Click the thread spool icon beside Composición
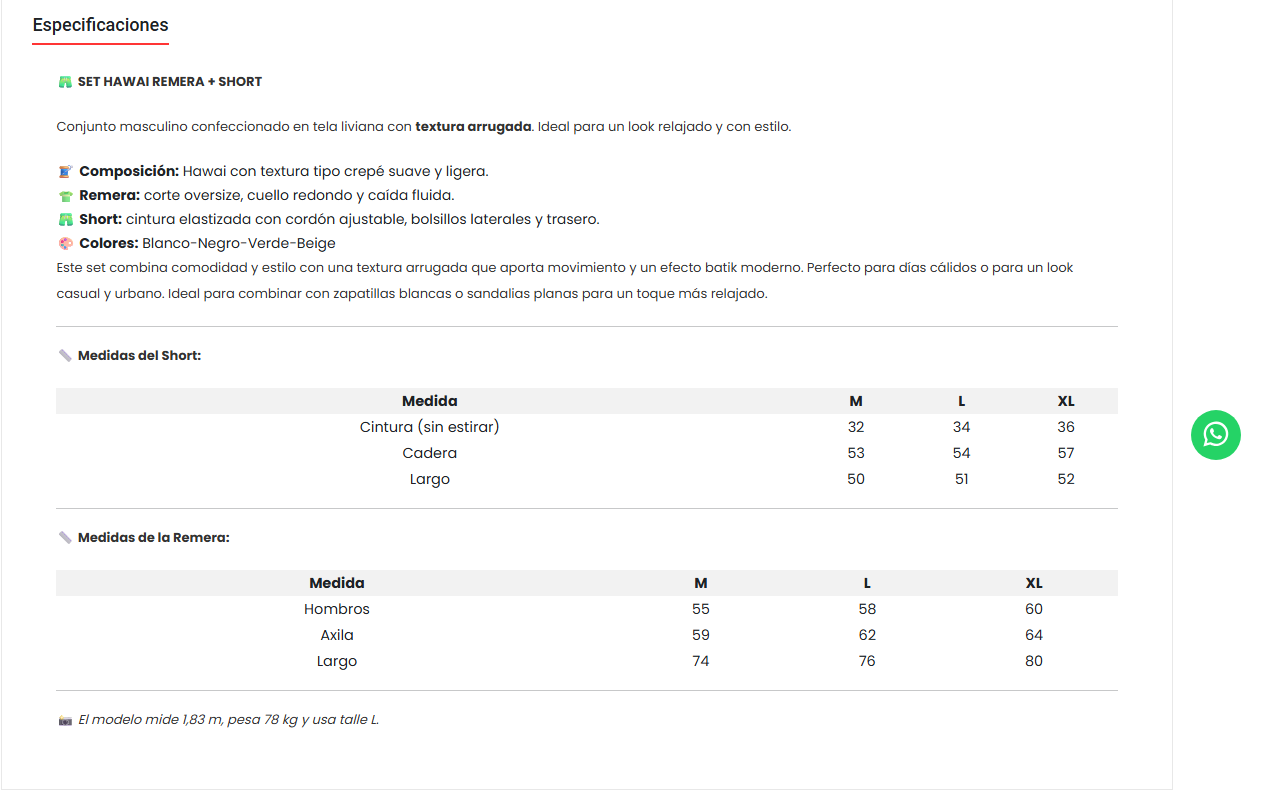The image size is (1261, 807). (x=66, y=172)
